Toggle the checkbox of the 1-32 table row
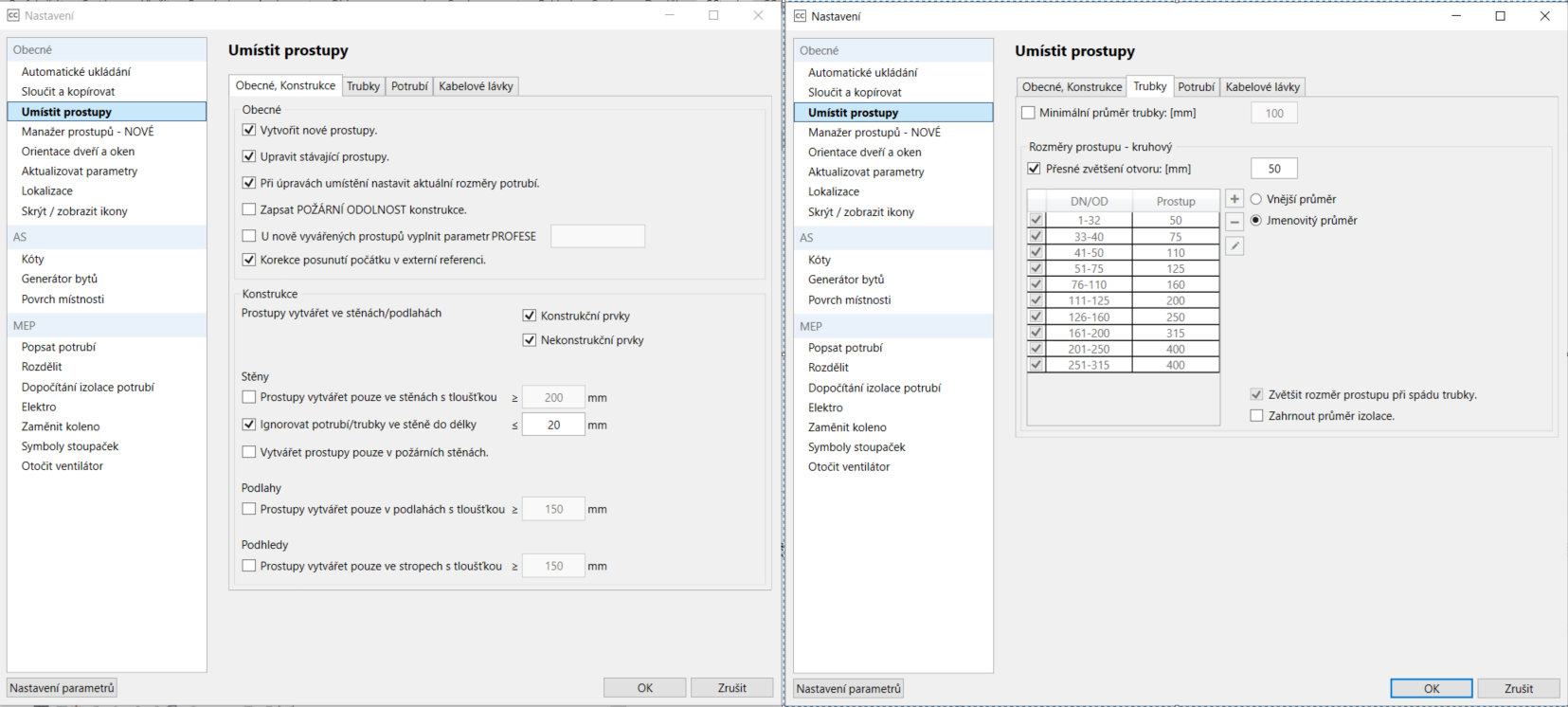Screen dimensions: 1568x707 (x=1036, y=220)
